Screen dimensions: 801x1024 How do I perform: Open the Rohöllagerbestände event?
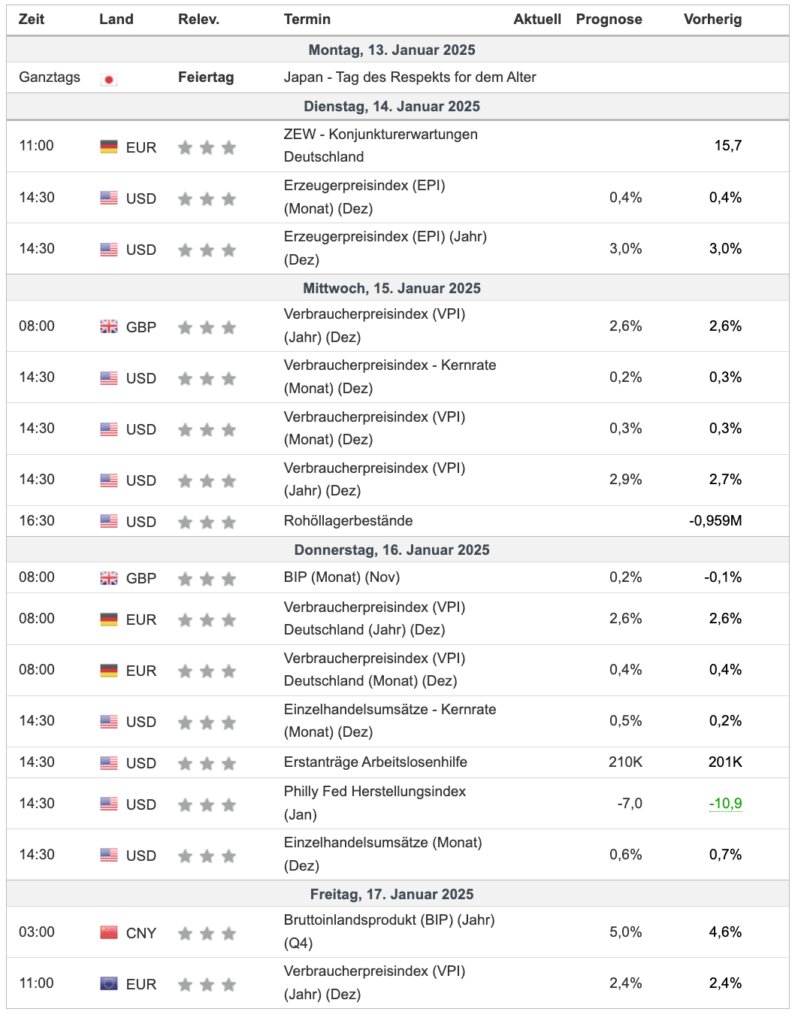tap(348, 521)
